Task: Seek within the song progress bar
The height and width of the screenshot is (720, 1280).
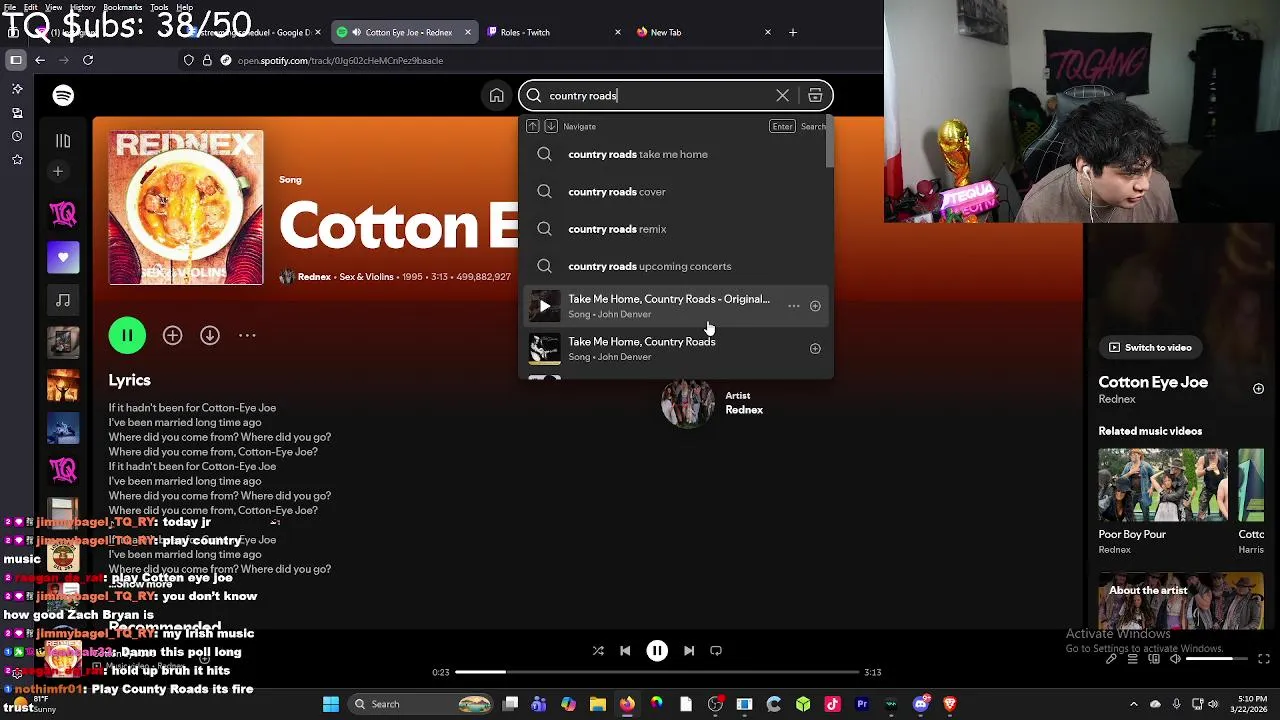Action: coord(656,673)
